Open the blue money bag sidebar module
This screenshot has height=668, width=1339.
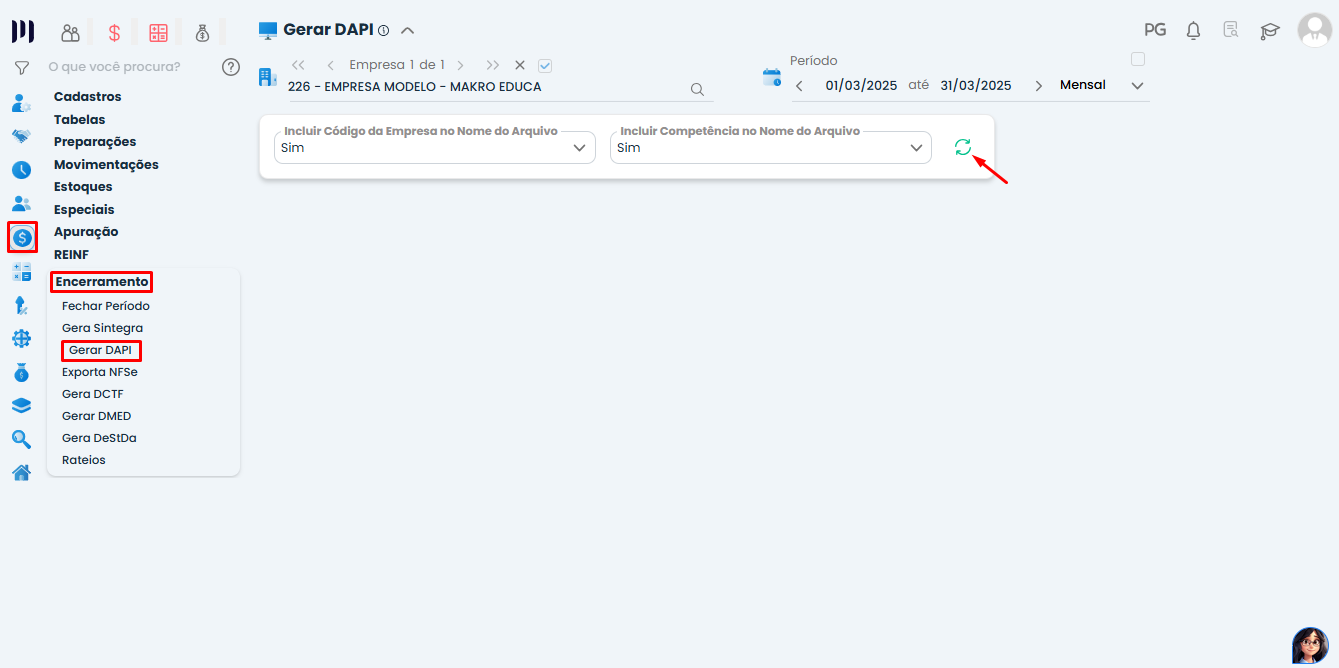pyautogui.click(x=21, y=372)
